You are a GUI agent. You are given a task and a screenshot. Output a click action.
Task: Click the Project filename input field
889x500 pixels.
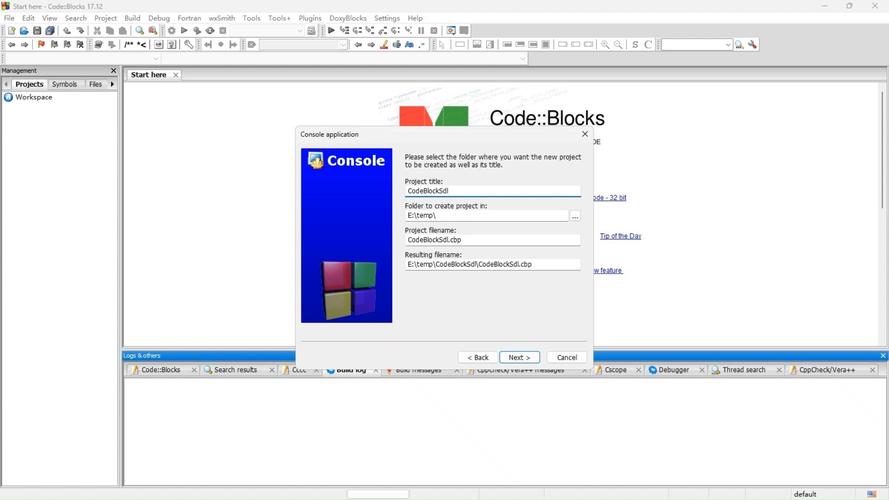pyautogui.click(x=493, y=240)
